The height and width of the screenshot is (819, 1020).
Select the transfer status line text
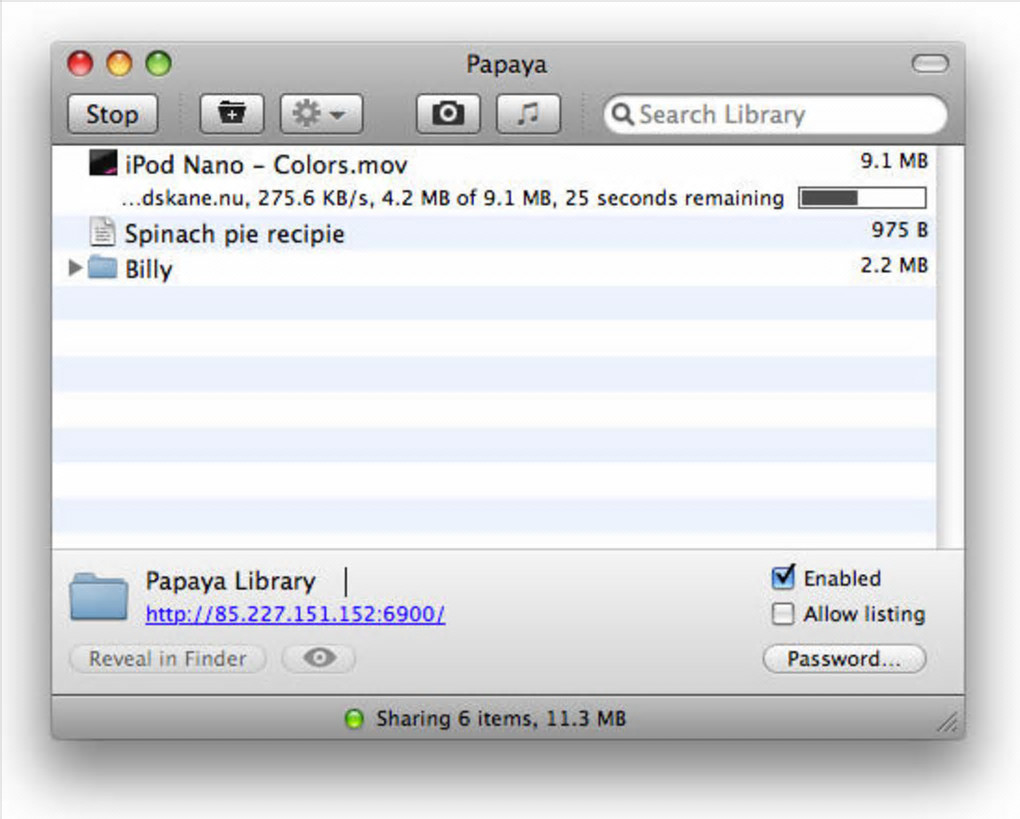point(453,198)
